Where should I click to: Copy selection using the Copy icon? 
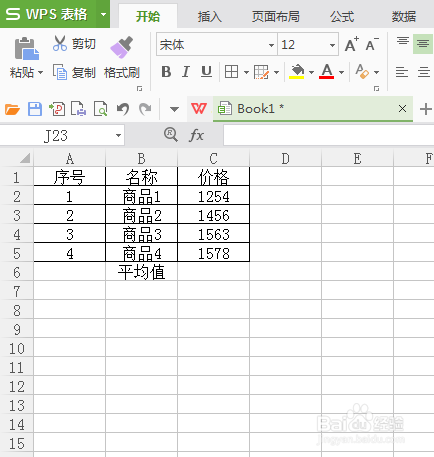[60, 72]
